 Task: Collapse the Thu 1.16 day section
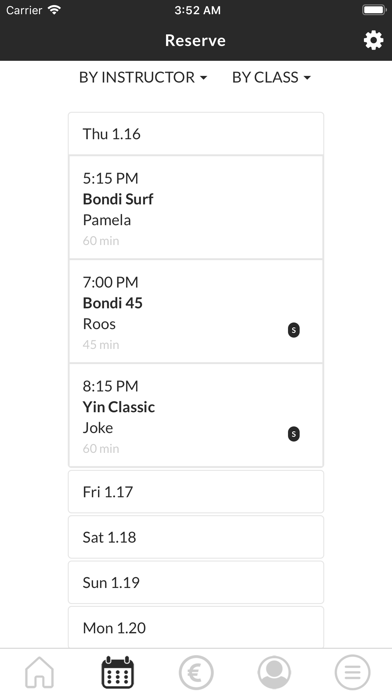click(196, 134)
